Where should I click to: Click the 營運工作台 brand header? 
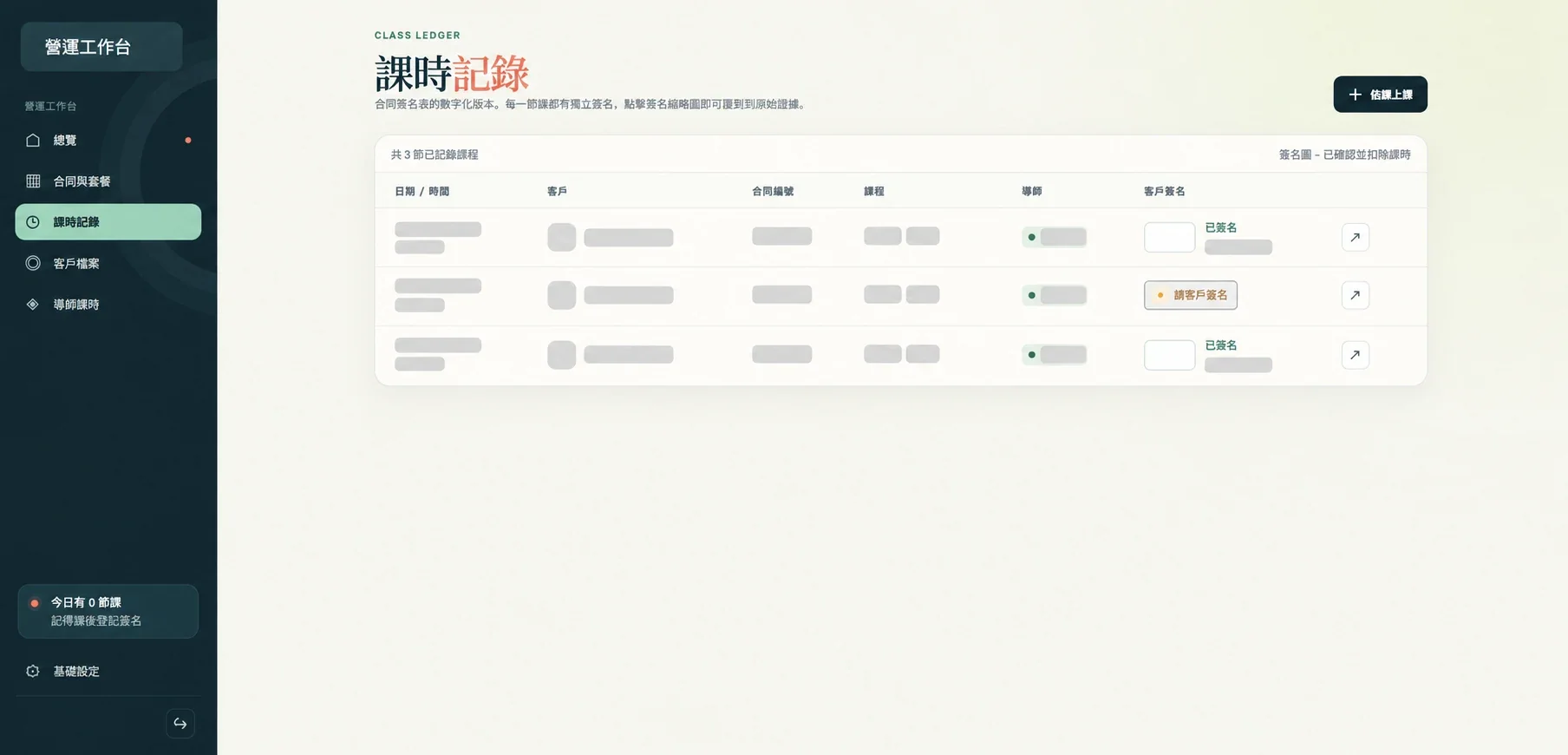[101, 47]
